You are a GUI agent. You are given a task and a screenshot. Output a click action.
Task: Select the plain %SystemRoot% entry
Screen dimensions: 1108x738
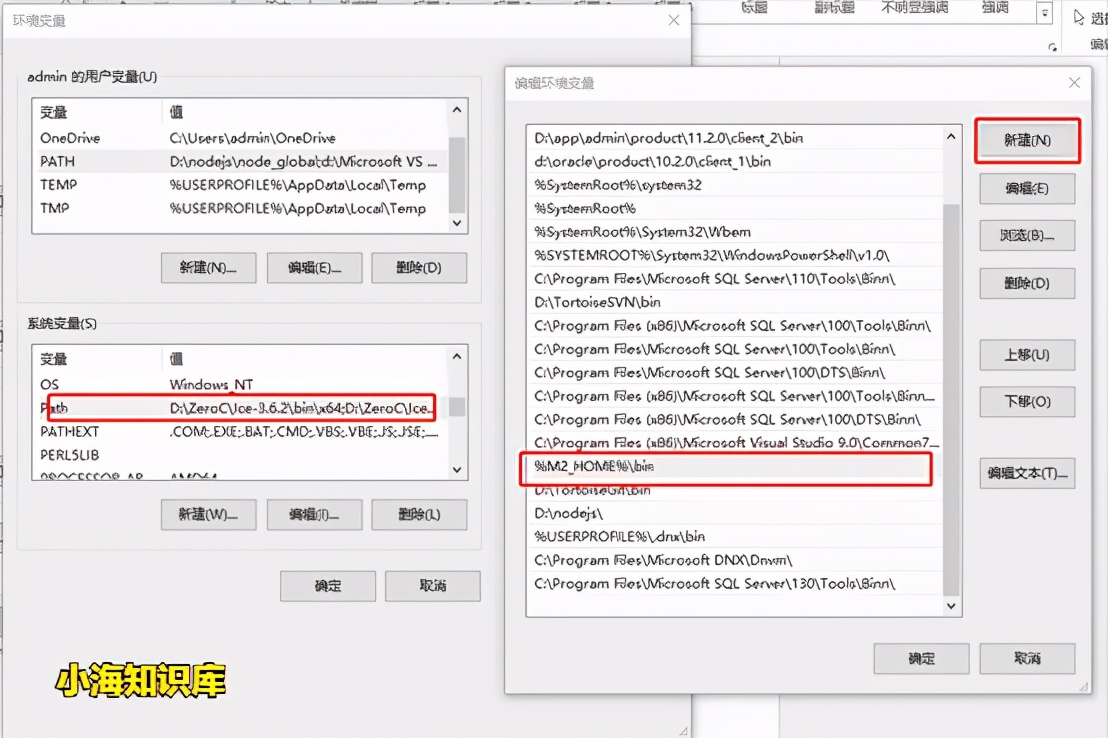(736, 208)
